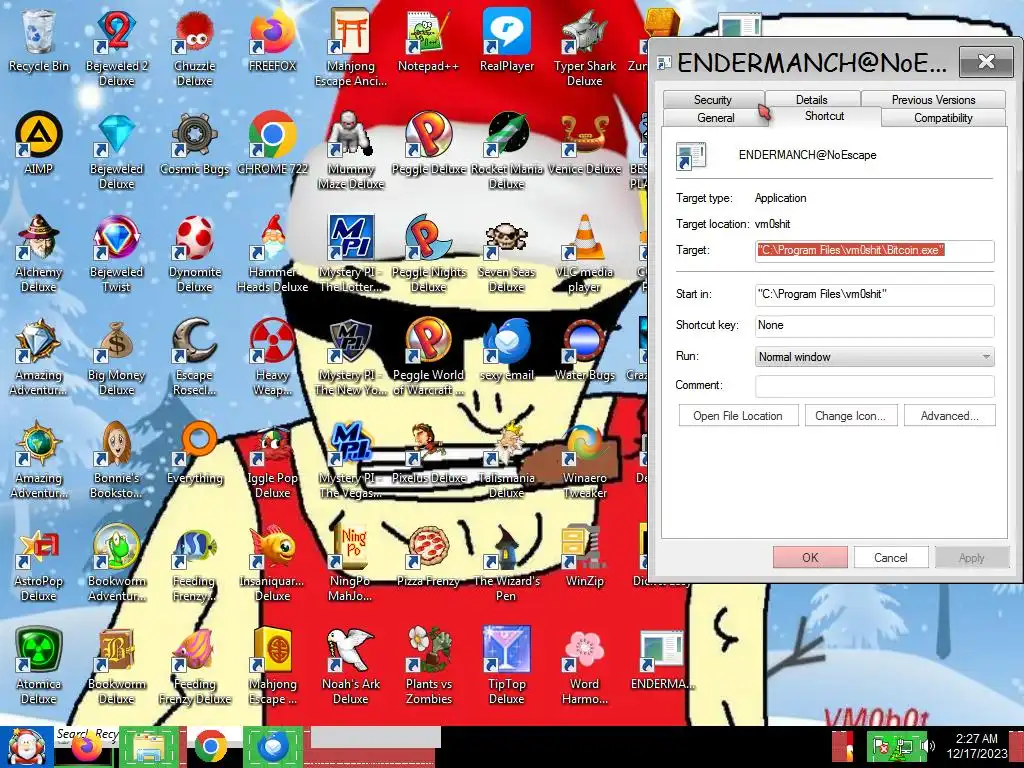1024x768 pixels.
Task: Open the Advanced shortcut options
Action: pyautogui.click(x=950, y=415)
